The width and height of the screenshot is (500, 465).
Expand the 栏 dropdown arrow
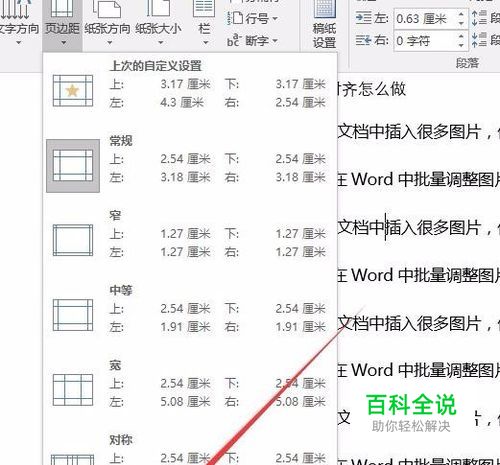[206, 43]
